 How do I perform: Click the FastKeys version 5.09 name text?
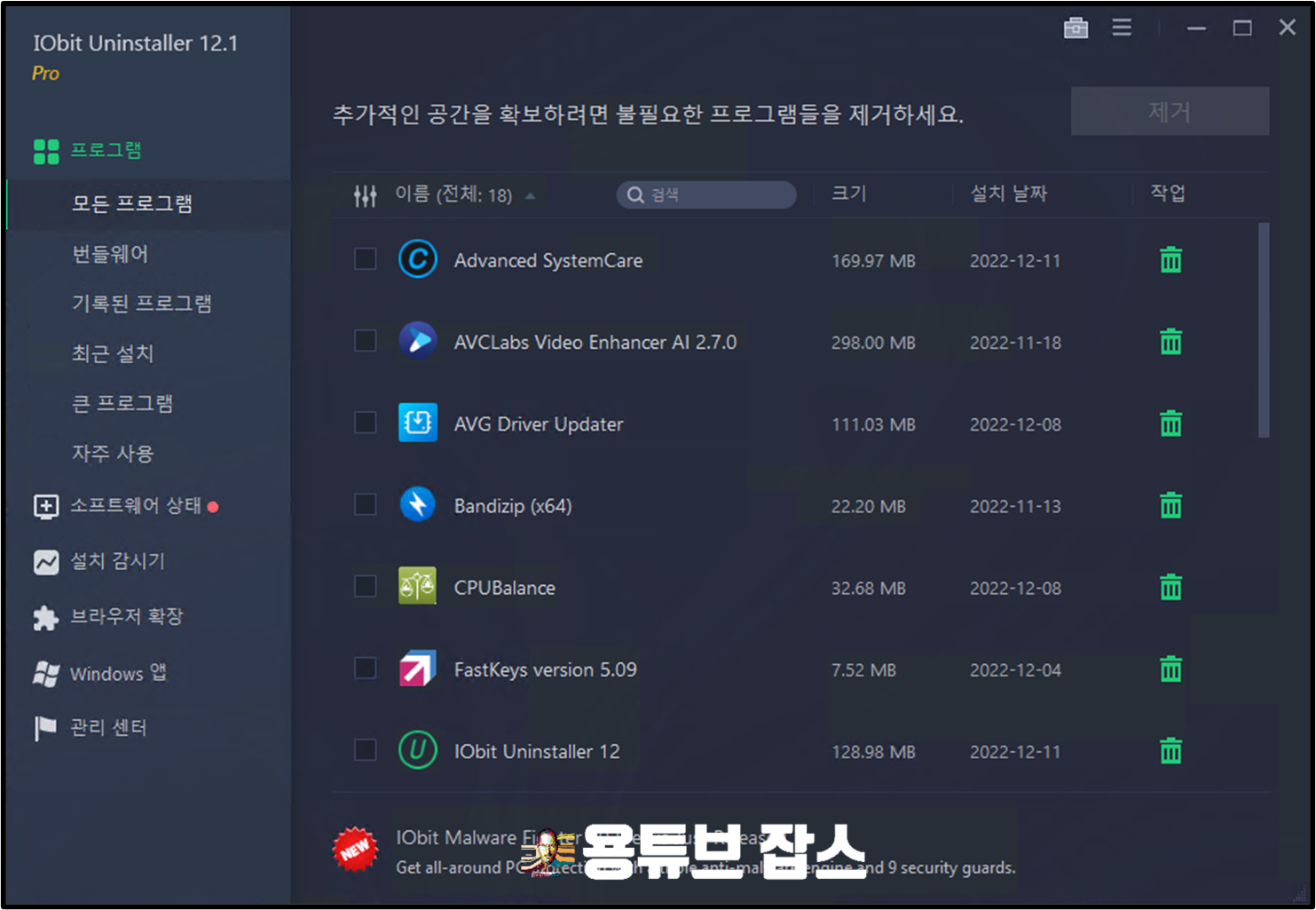[546, 669]
